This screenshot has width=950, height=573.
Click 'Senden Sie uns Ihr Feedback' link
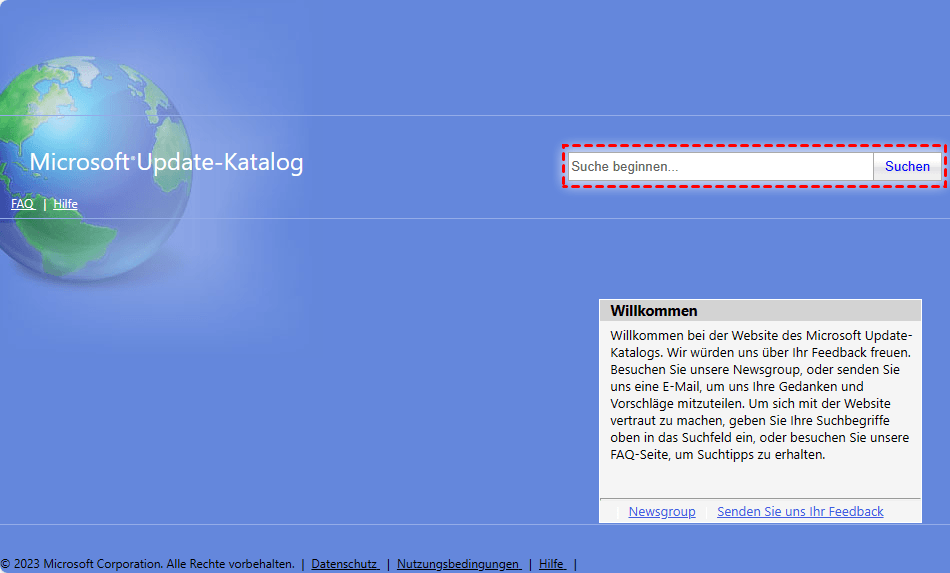pos(800,512)
